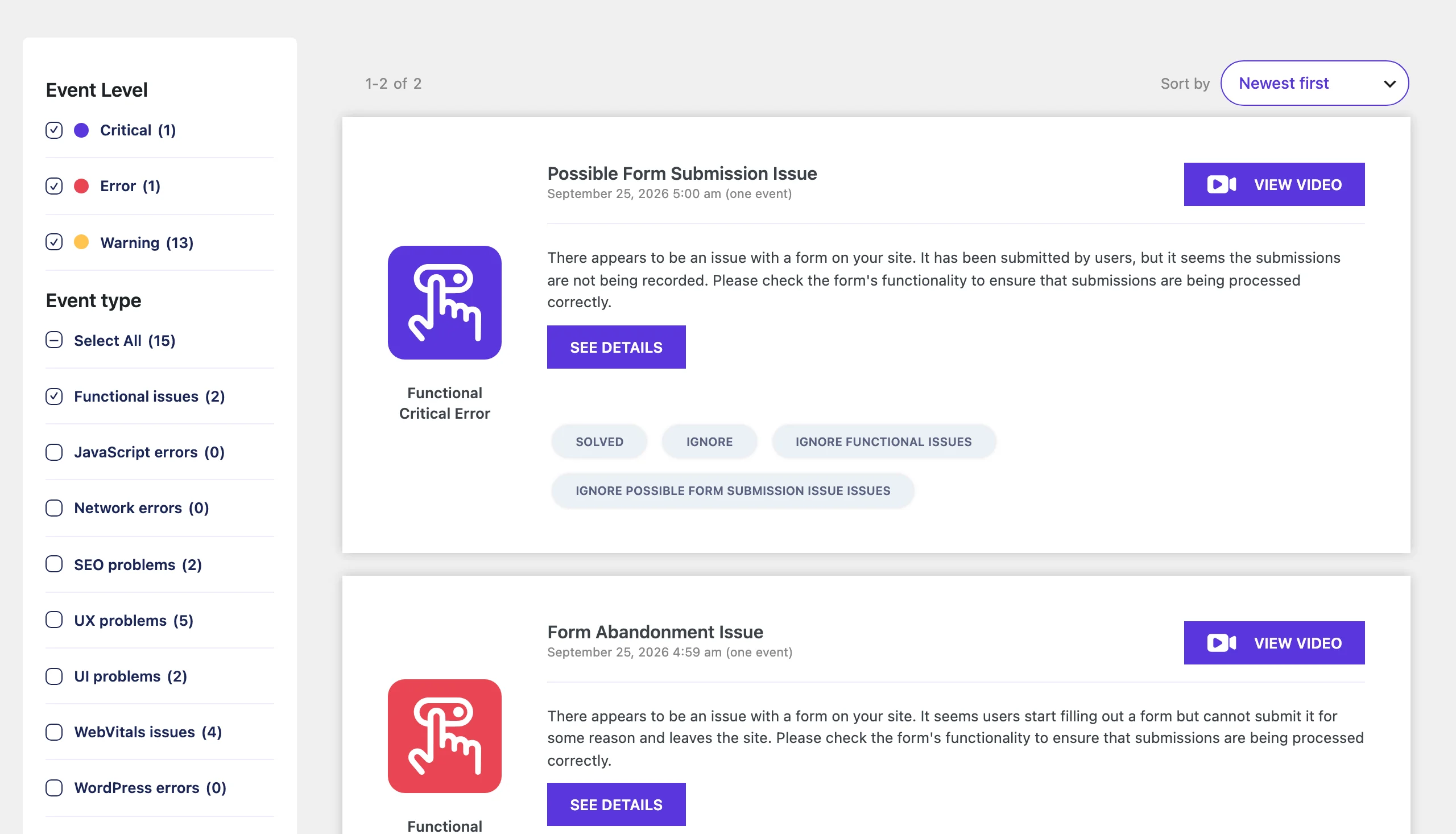This screenshot has height=834, width=1456.
Task: Click the Ignore pill button
Action: point(709,441)
